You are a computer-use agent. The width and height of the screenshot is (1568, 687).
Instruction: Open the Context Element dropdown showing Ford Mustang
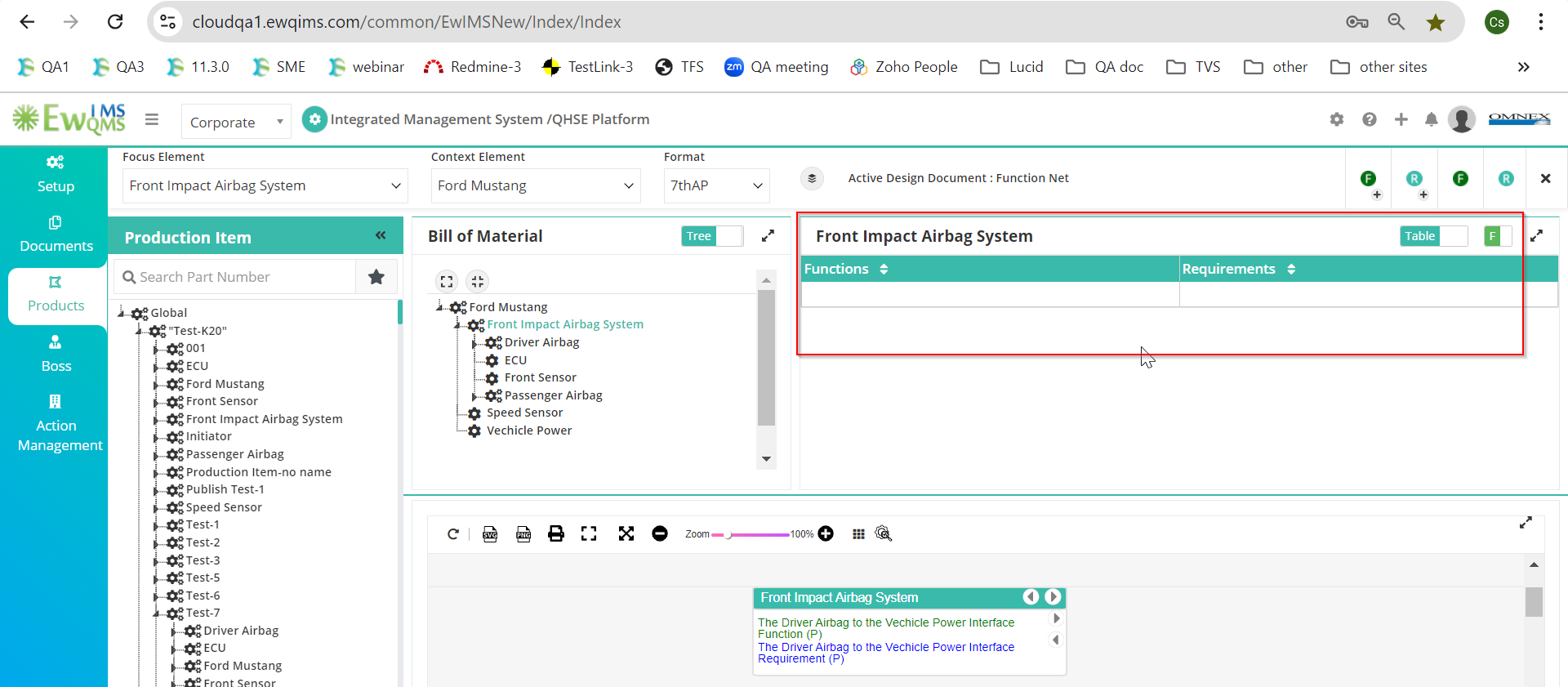coord(536,185)
